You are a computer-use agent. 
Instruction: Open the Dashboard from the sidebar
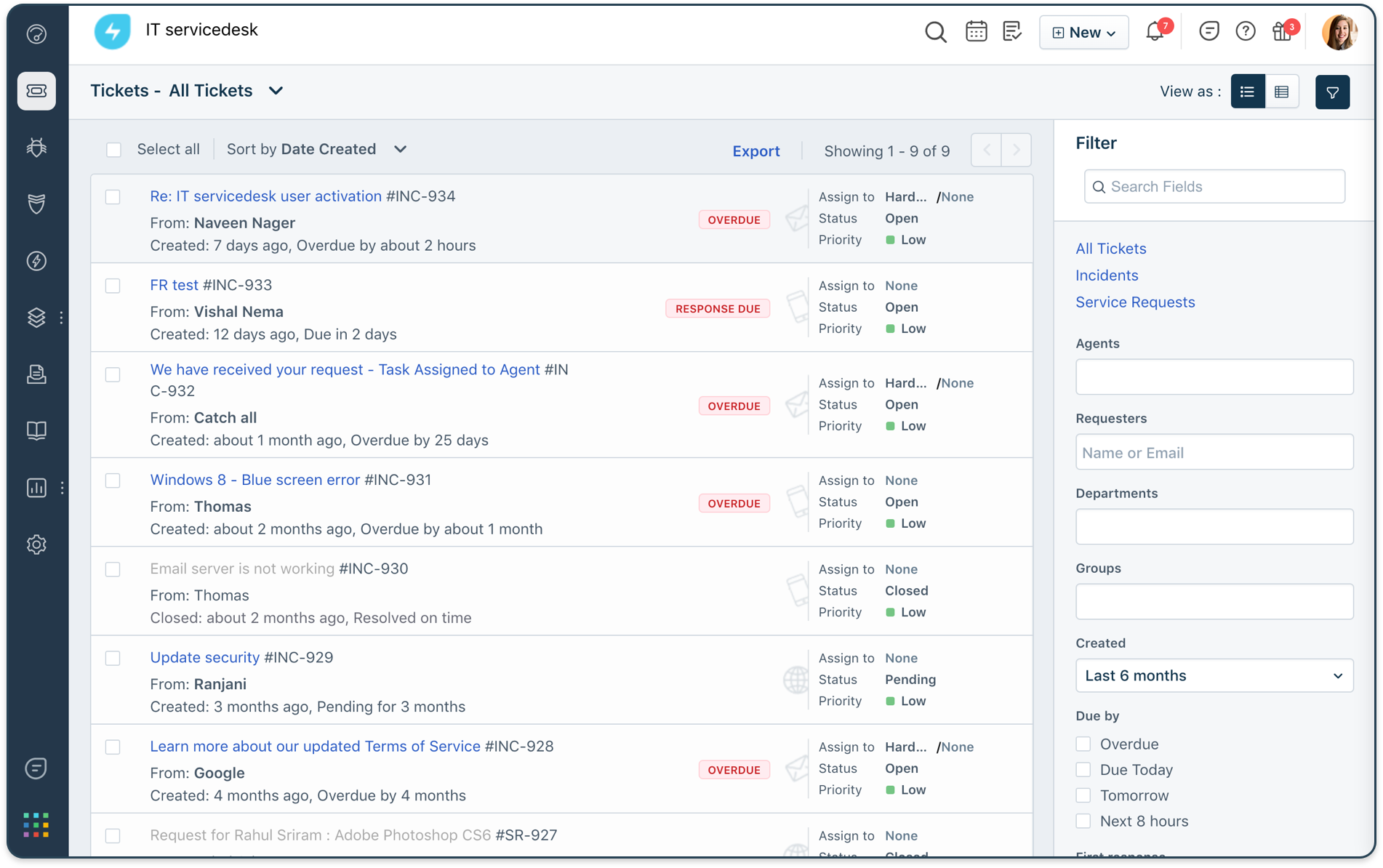(36, 33)
